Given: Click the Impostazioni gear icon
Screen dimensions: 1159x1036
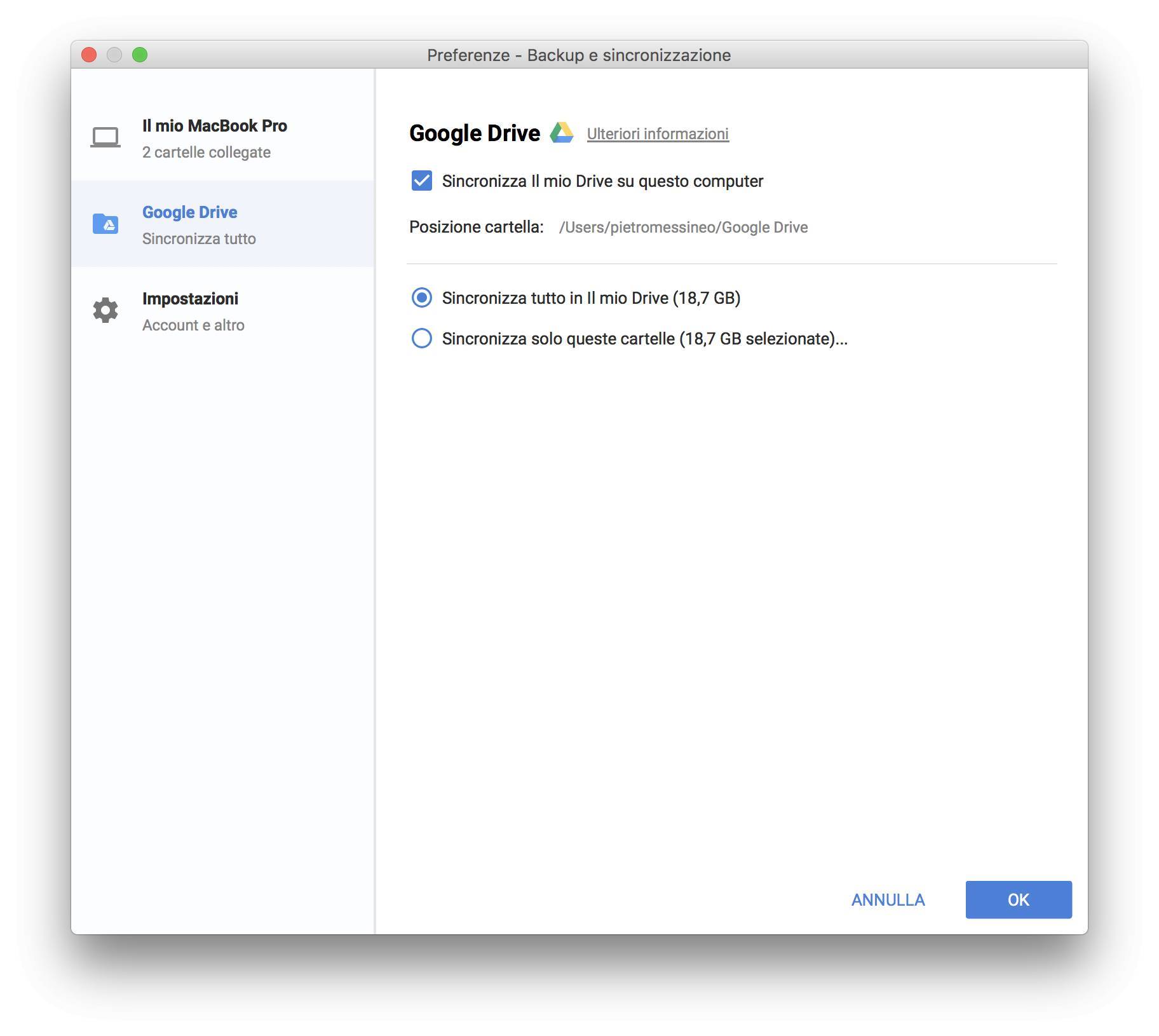Looking at the screenshot, I should tap(105, 310).
